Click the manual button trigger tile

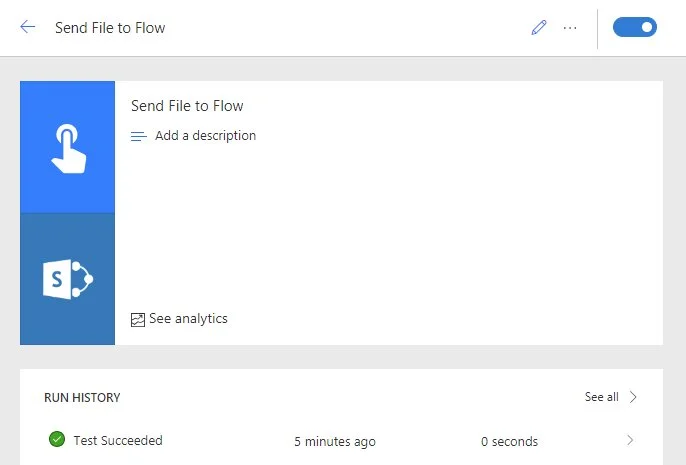67,147
